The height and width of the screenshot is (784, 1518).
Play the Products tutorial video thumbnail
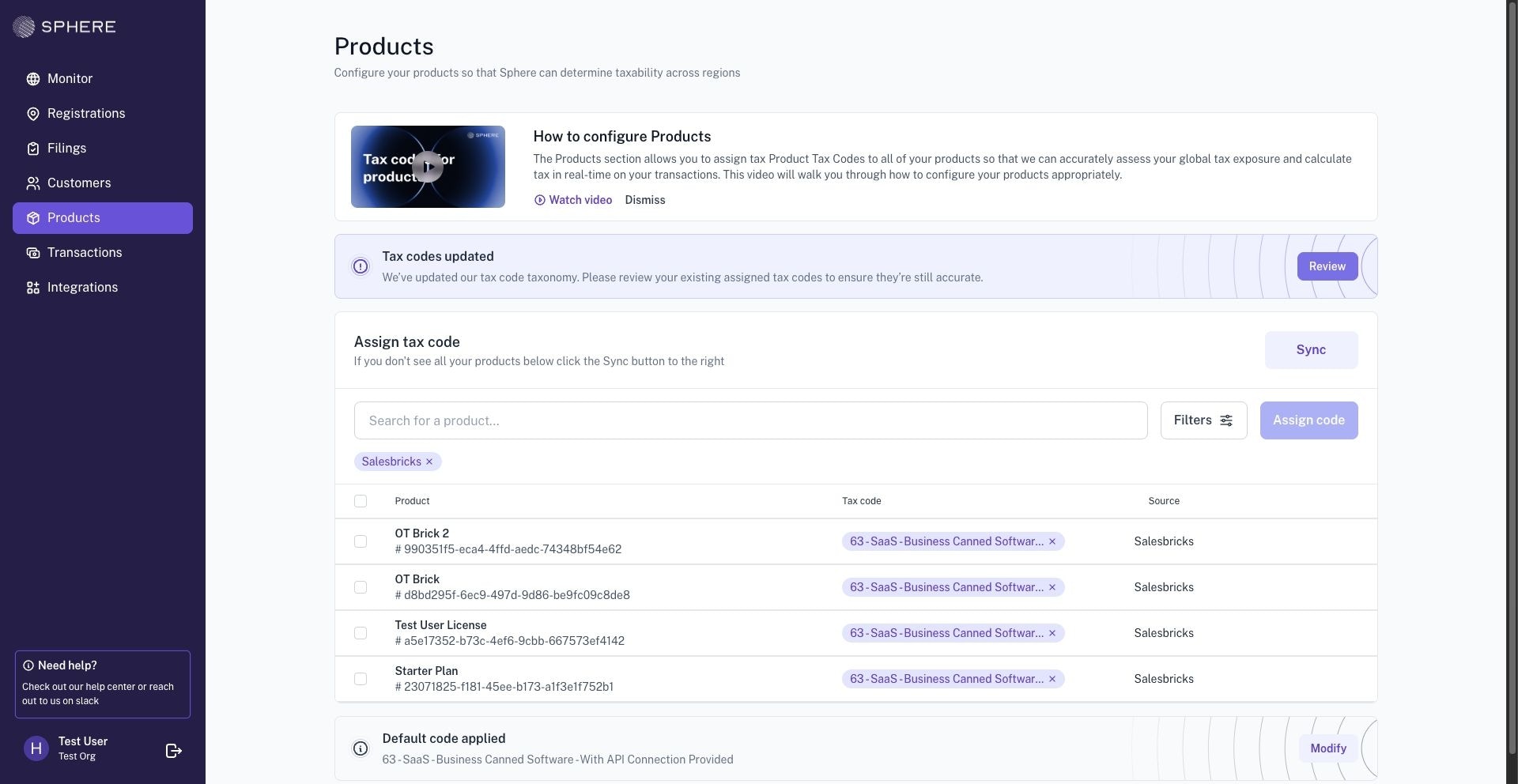tap(428, 167)
